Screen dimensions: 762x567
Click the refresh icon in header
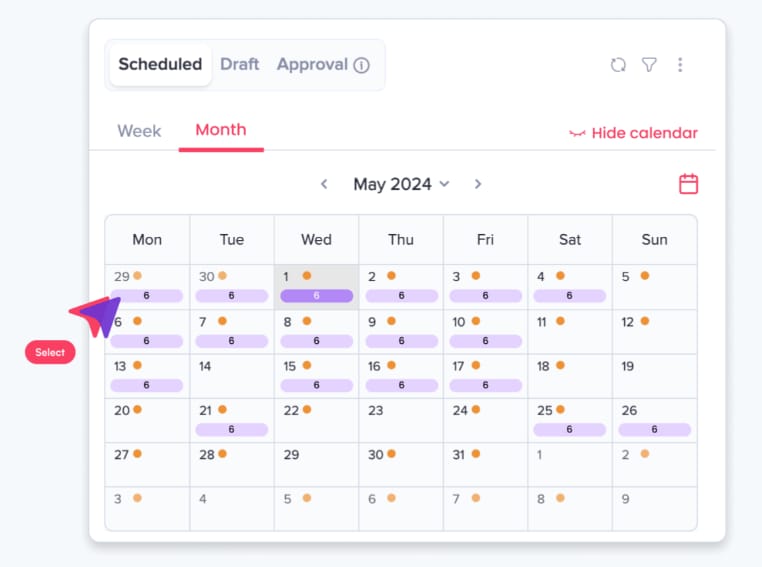click(618, 65)
